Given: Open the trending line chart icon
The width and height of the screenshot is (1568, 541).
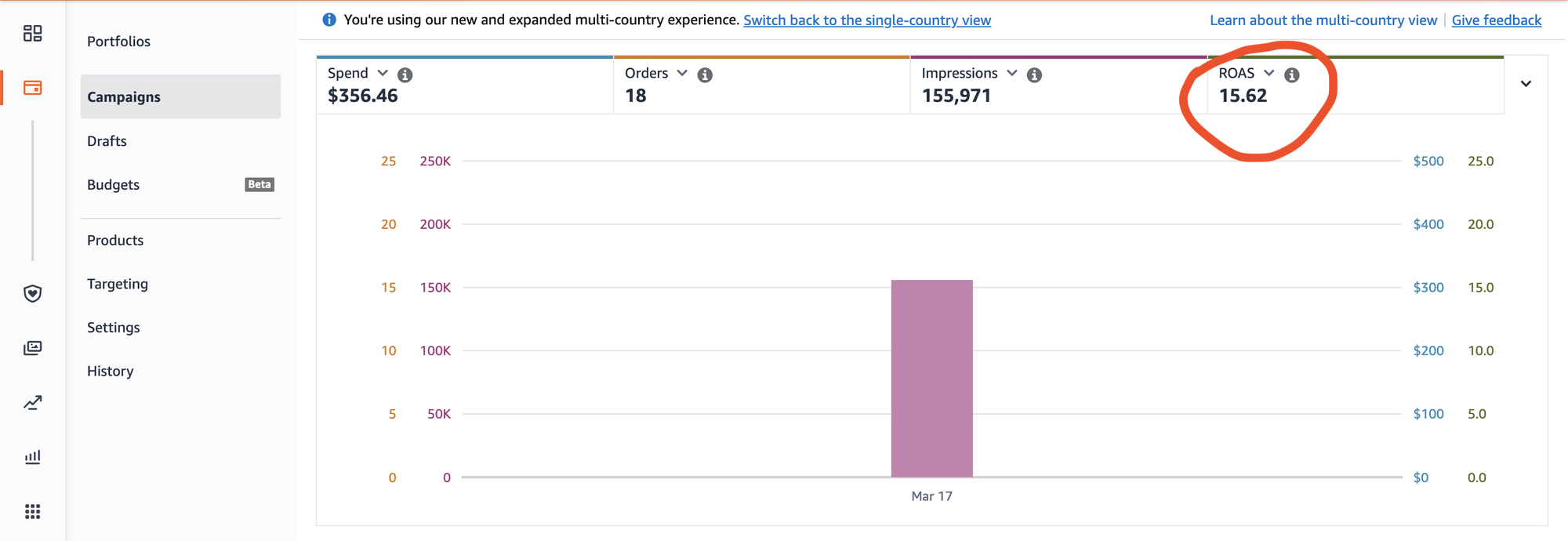Looking at the screenshot, I should pos(32,403).
